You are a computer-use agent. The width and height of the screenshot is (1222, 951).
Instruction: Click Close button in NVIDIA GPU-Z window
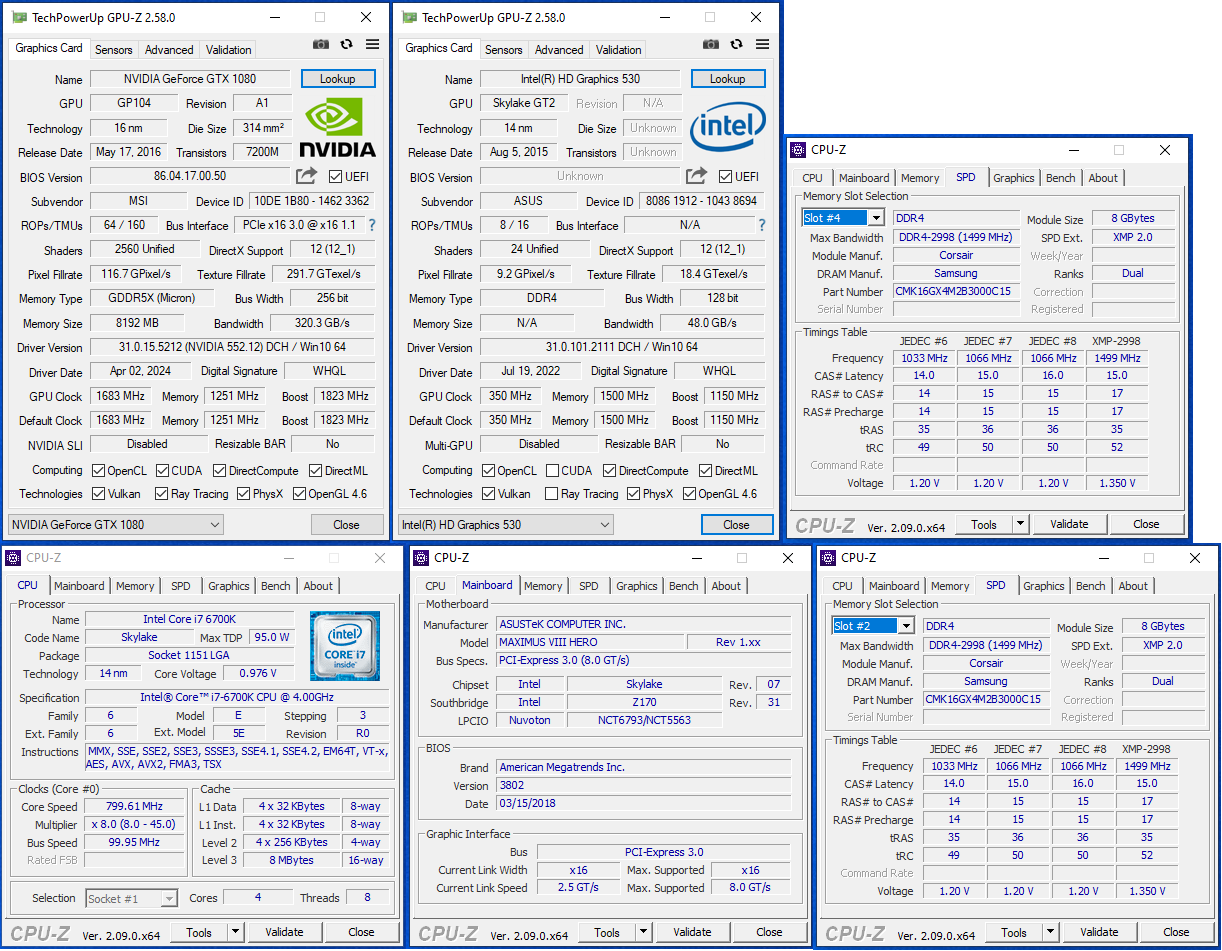[346, 524]
